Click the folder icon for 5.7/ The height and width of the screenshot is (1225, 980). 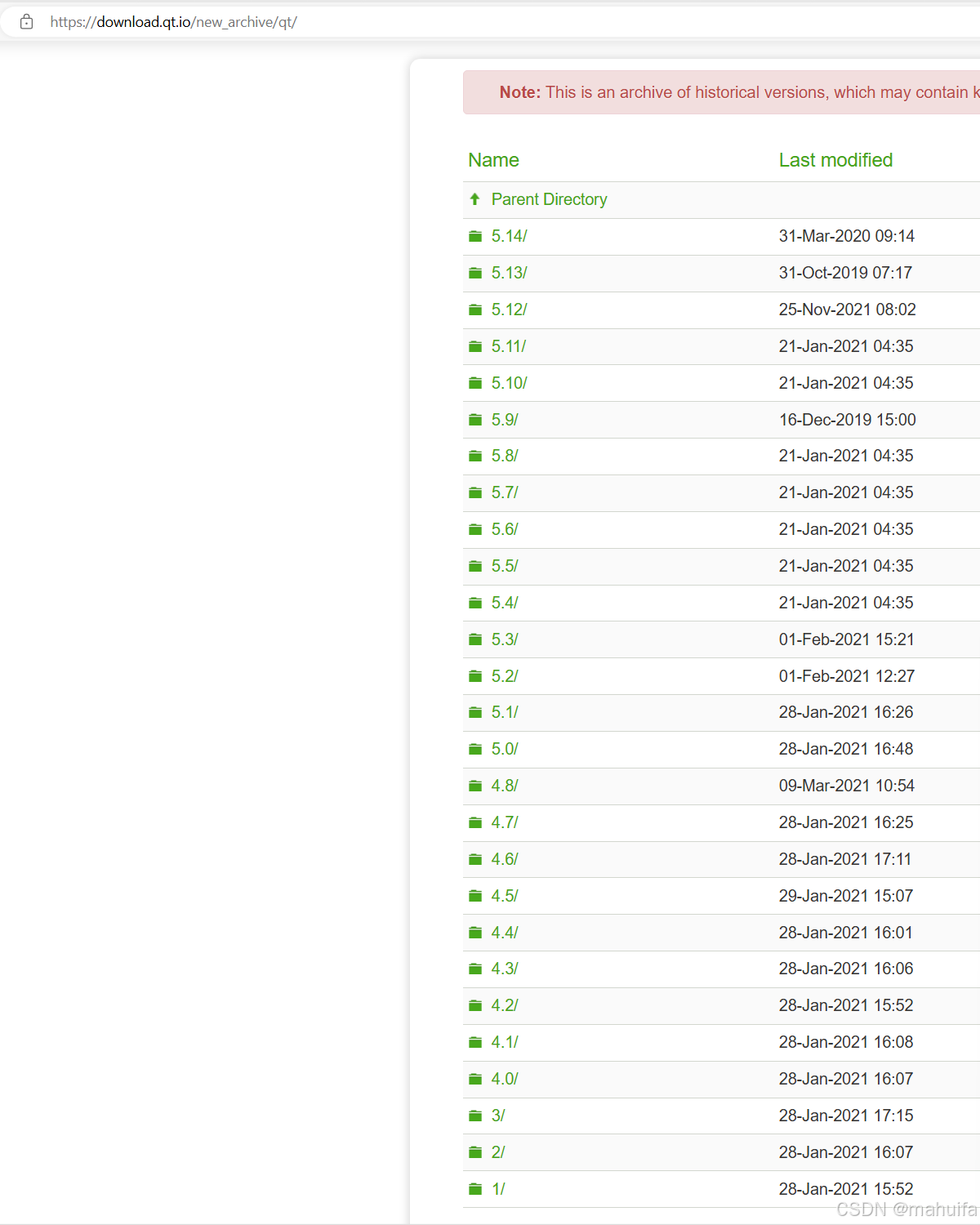coord(475,492)
